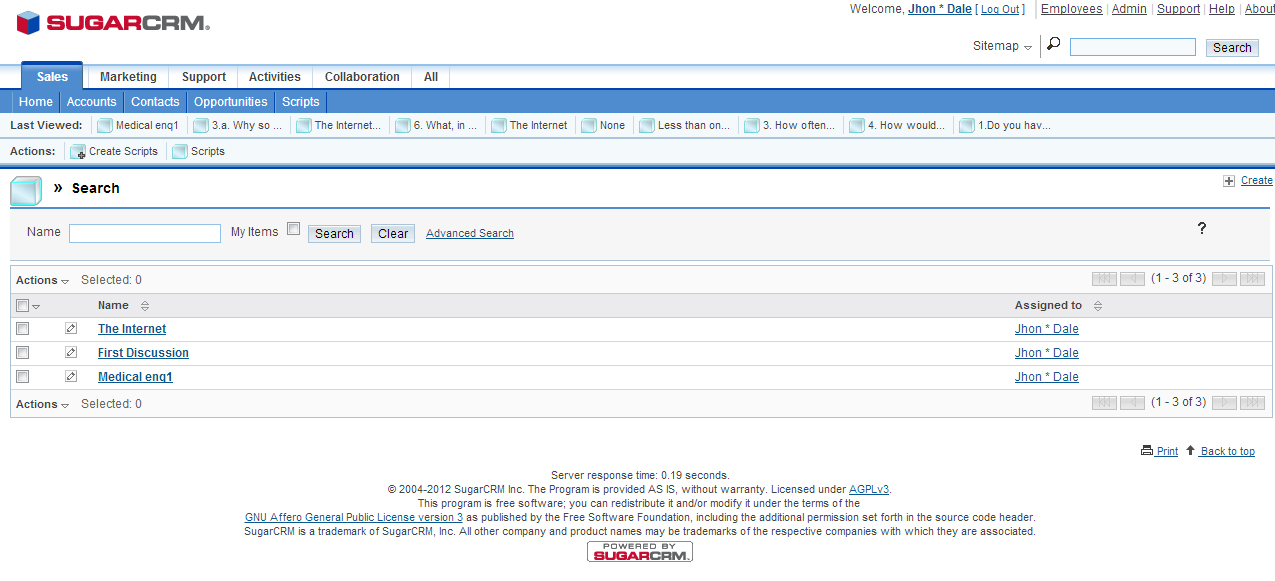Open the Log Out link
The image size is (1275, 581).
1000,9
